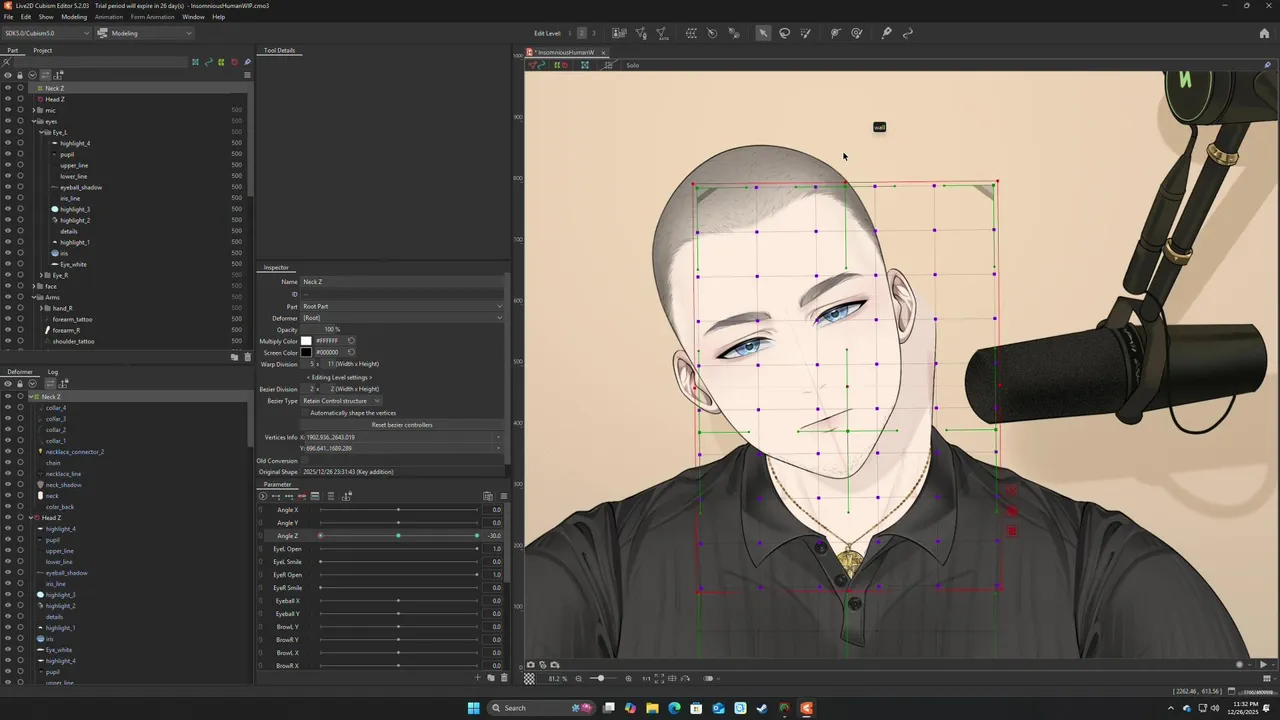The width and height of the screenshot is (1280, 720).
Task: Click Editing Level settings button
Action: pos(339,377)
